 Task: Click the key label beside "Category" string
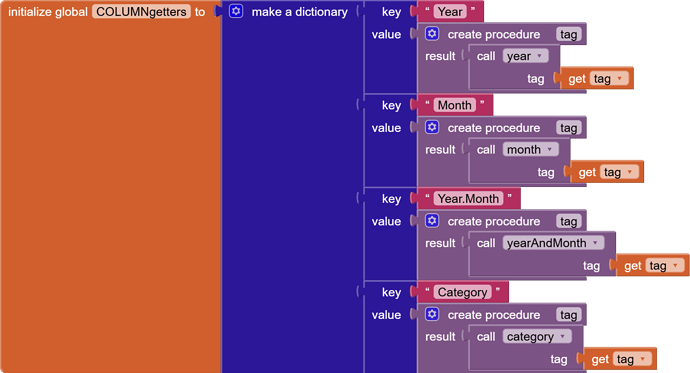coord(391,293)
